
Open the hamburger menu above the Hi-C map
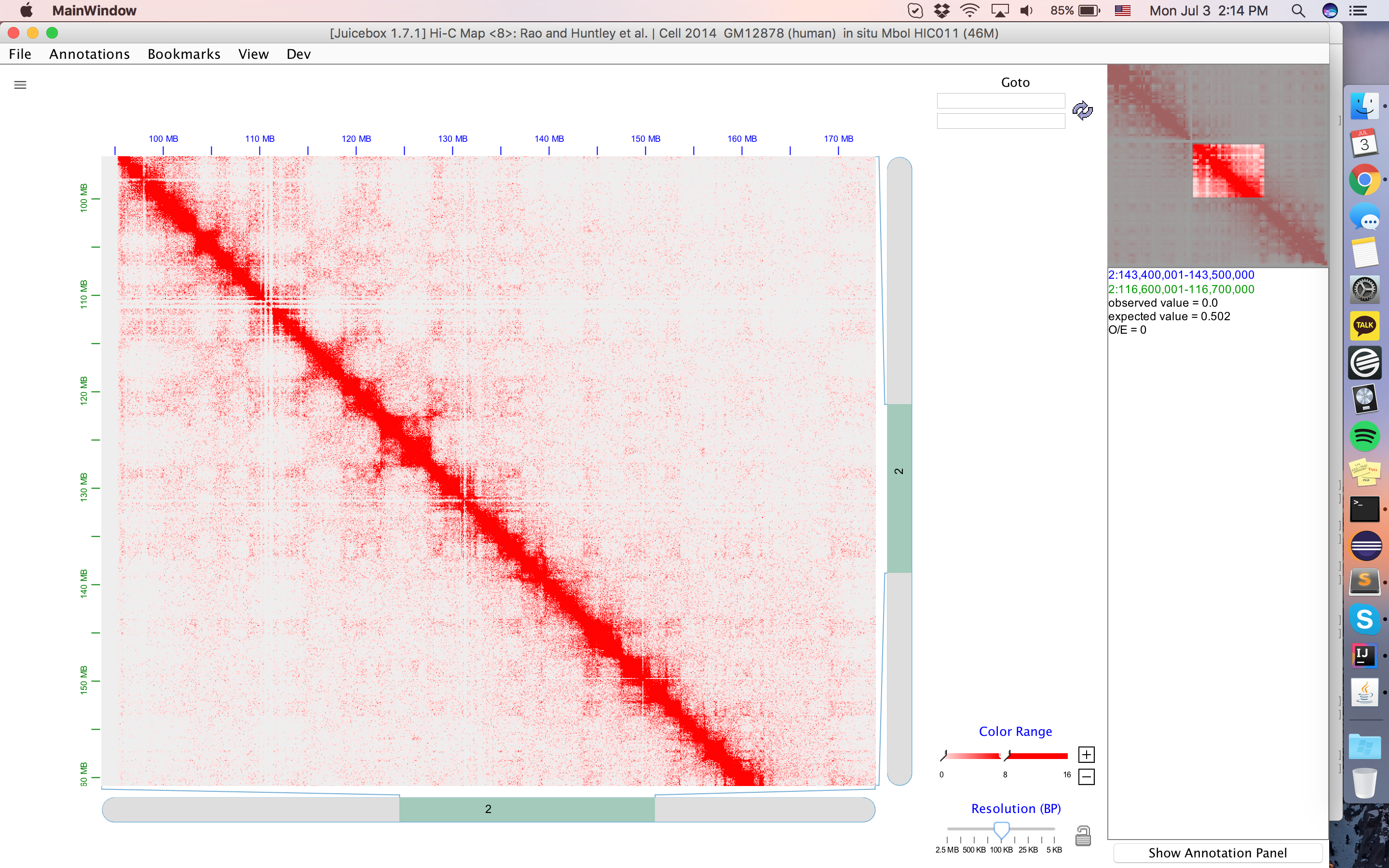coord(20,84)
